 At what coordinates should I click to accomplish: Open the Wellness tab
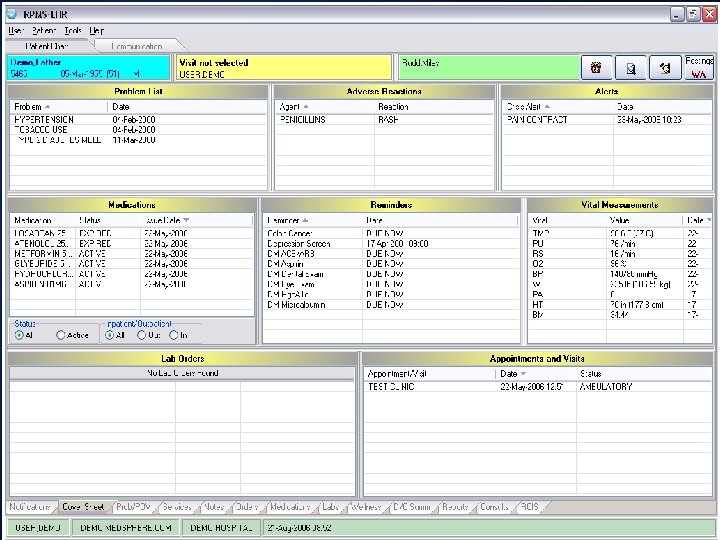pyautogui.click(x=366, y=507)
